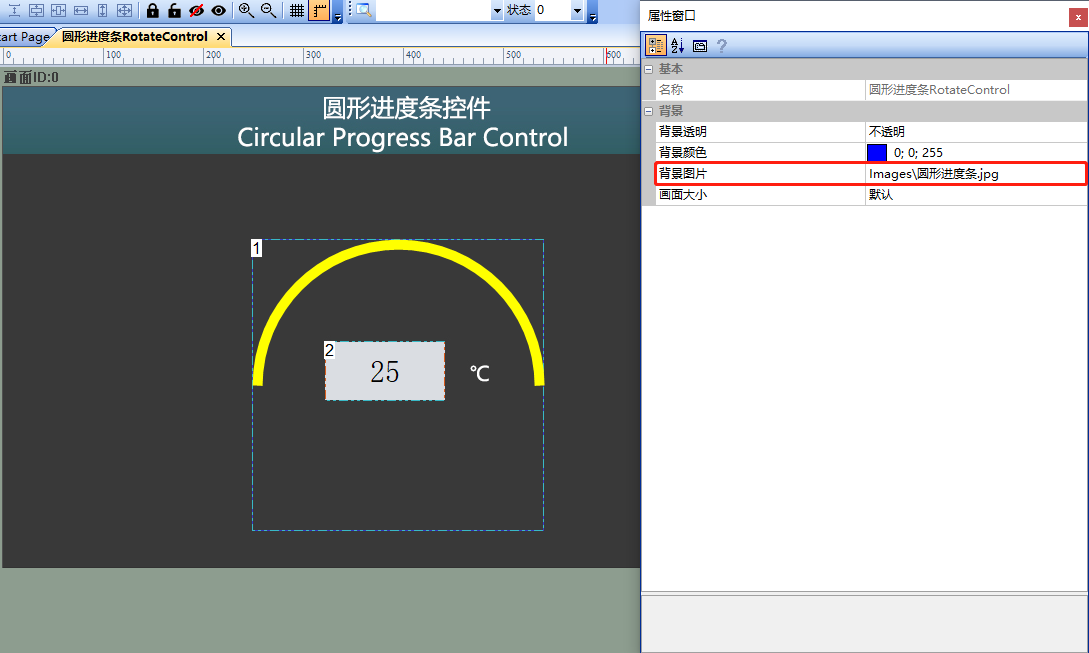Click the help question mark icon
This screenshot has height=653, width=1089.
pos(722,46)
